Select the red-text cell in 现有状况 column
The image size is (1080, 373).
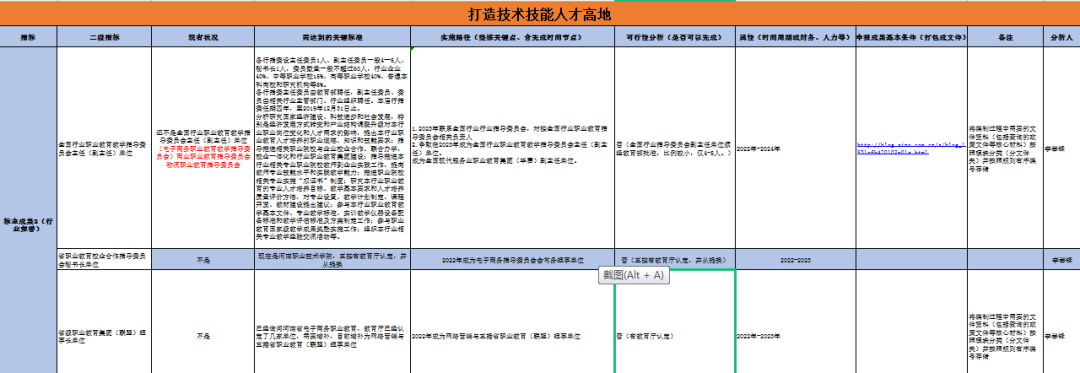[x=203, y=148]
